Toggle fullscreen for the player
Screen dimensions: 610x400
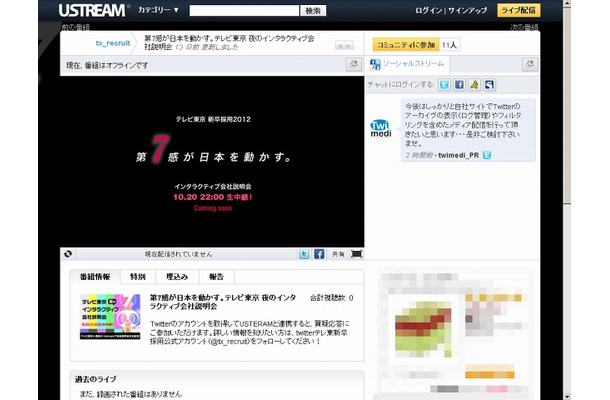[356, 254]
